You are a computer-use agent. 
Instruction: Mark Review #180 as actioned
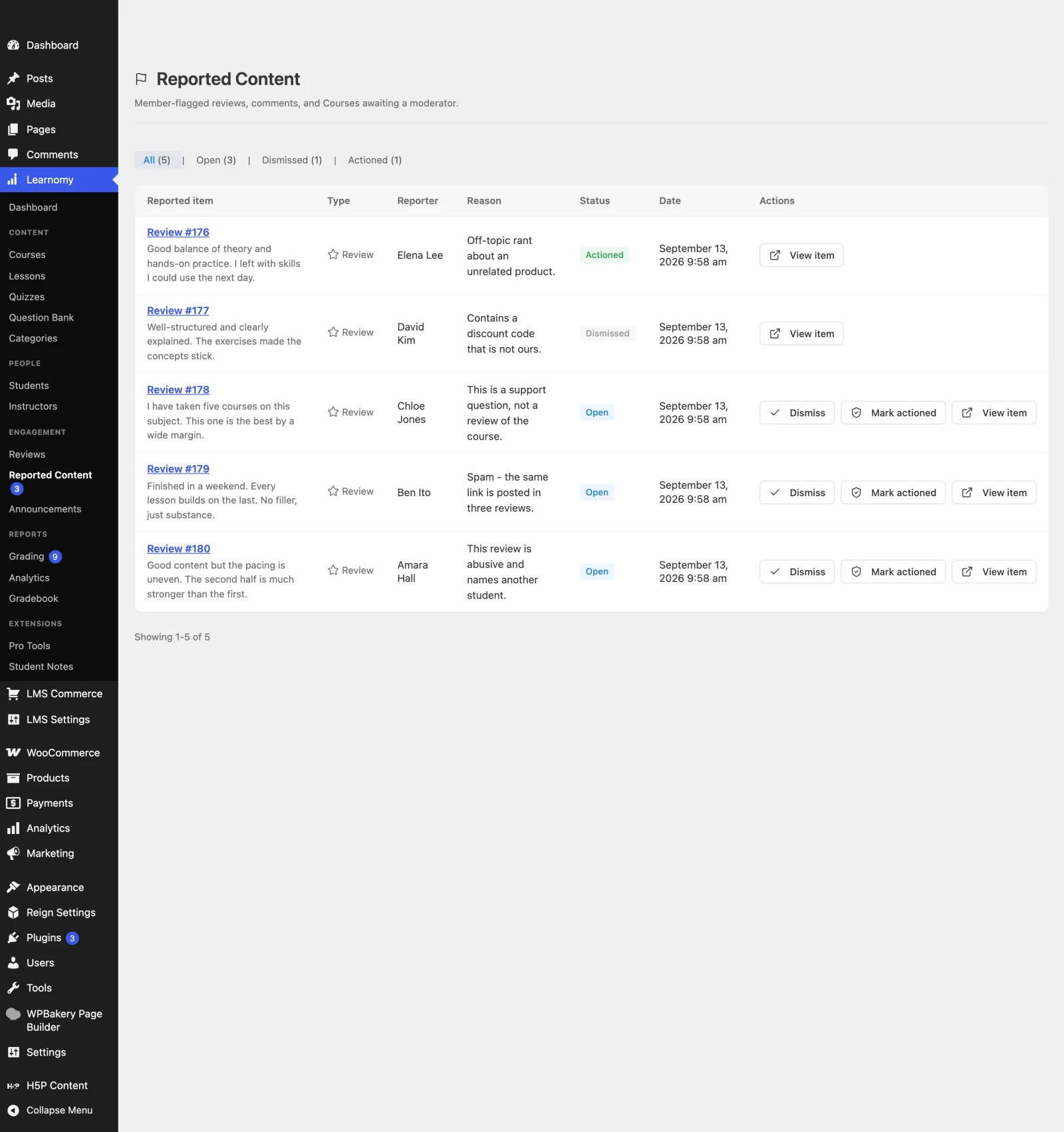pyautogui.click(x=893, y=572)
